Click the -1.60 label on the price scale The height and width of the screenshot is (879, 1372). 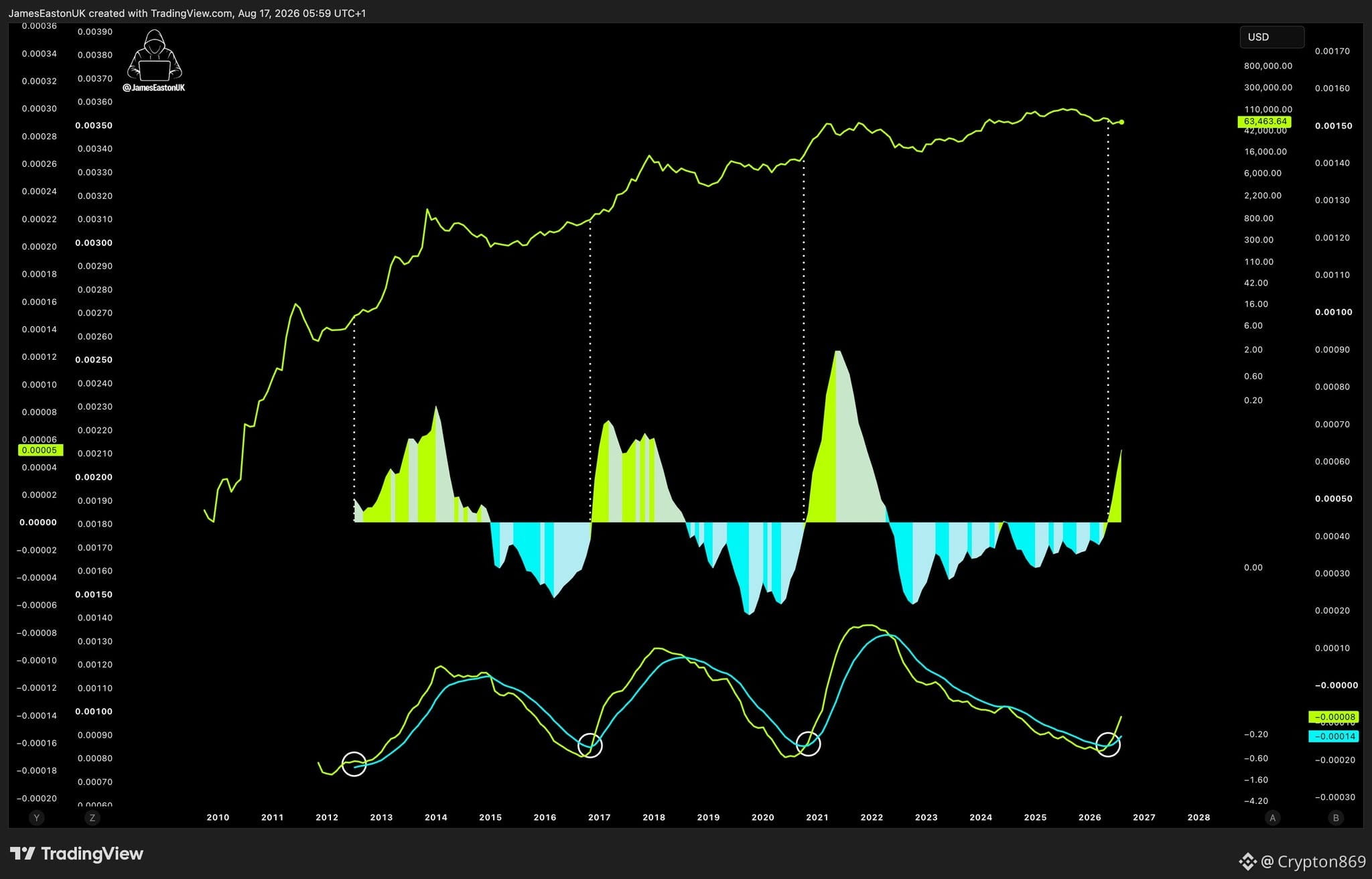(1256, 780)
